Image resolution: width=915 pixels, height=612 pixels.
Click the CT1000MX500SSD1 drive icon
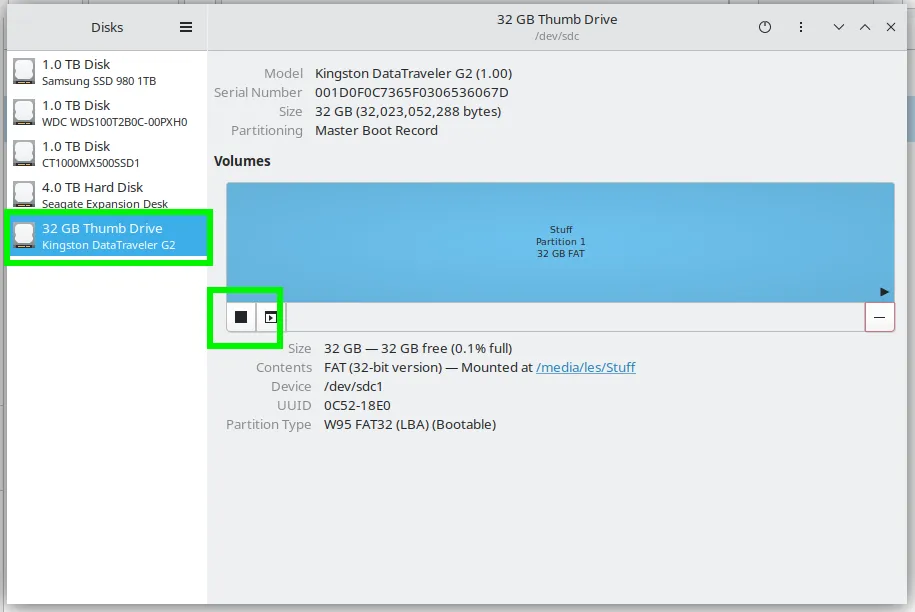point(24,153)
